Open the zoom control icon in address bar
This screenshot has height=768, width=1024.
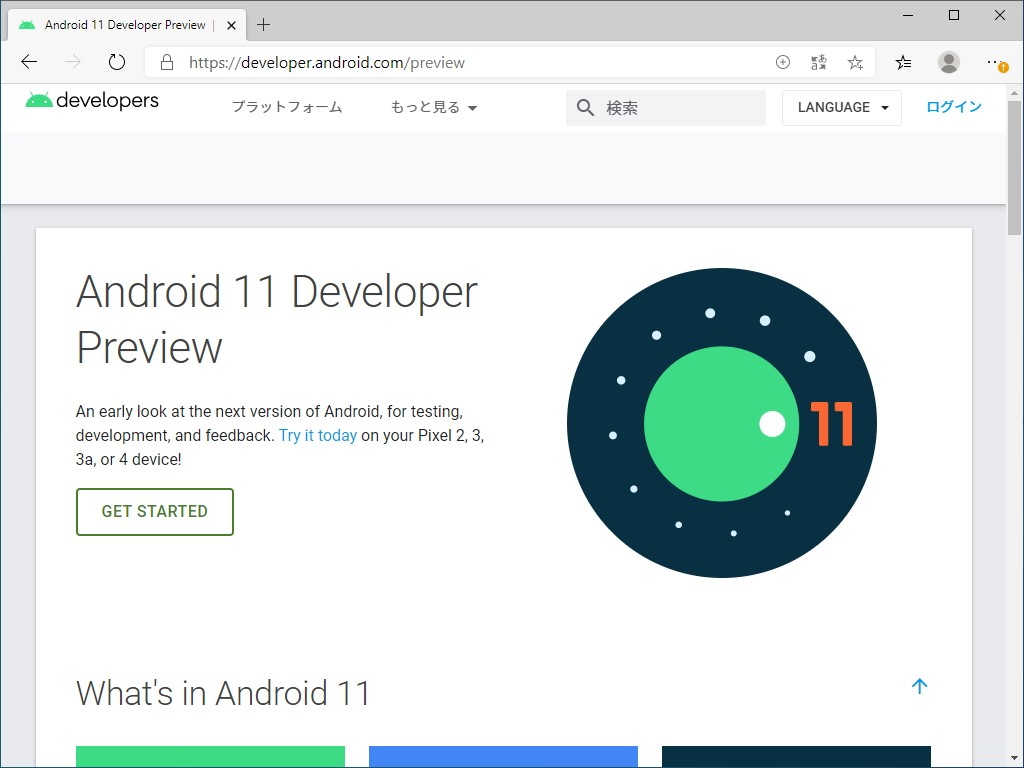pos(783,62)
